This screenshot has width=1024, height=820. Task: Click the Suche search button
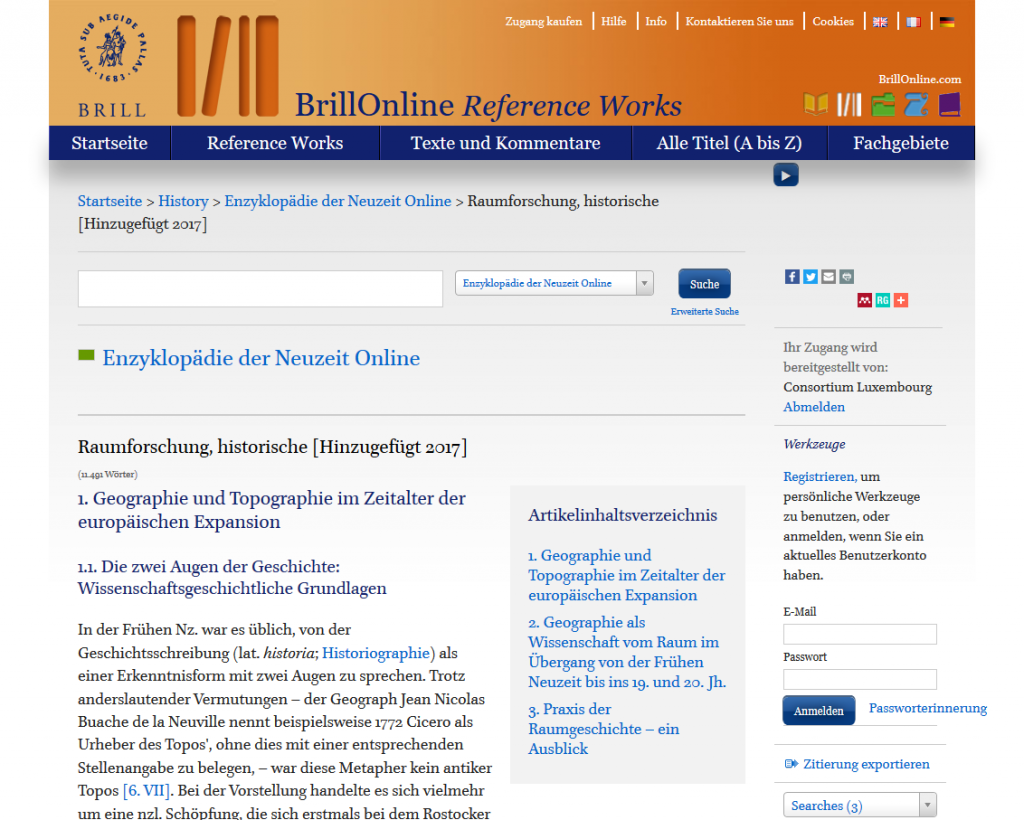704,284
